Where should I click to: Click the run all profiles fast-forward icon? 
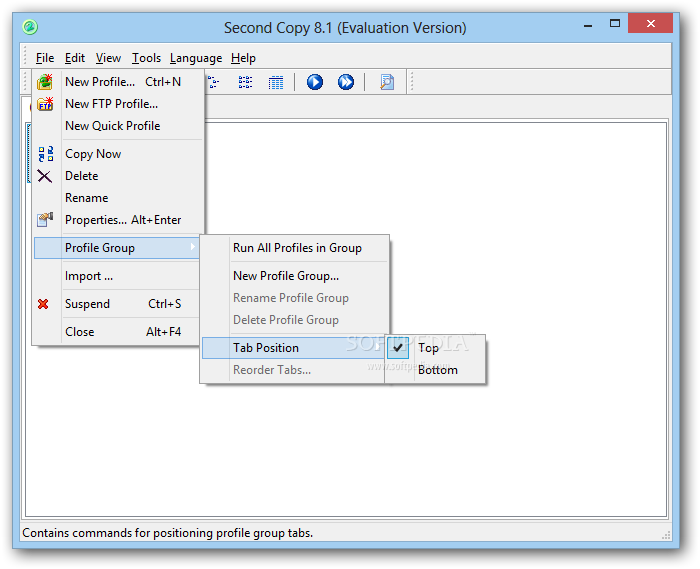(x=346, y=82)
